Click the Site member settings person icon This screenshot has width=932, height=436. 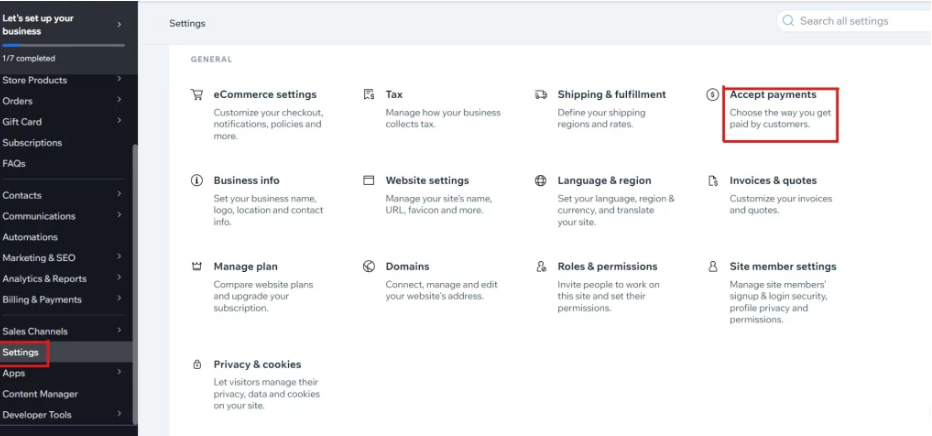point(713,267)
